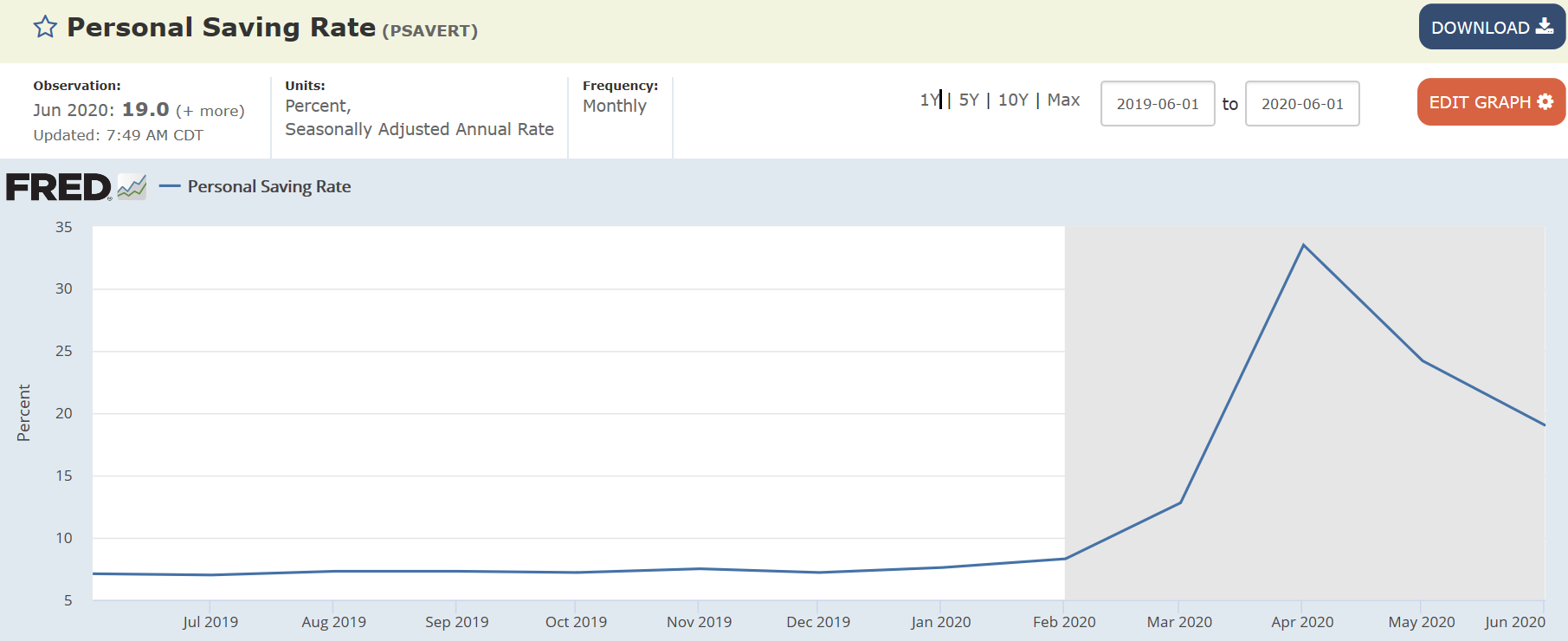Select the Max time range
This screenshot has width=1568, height=641.
[x=1063, y=100]
